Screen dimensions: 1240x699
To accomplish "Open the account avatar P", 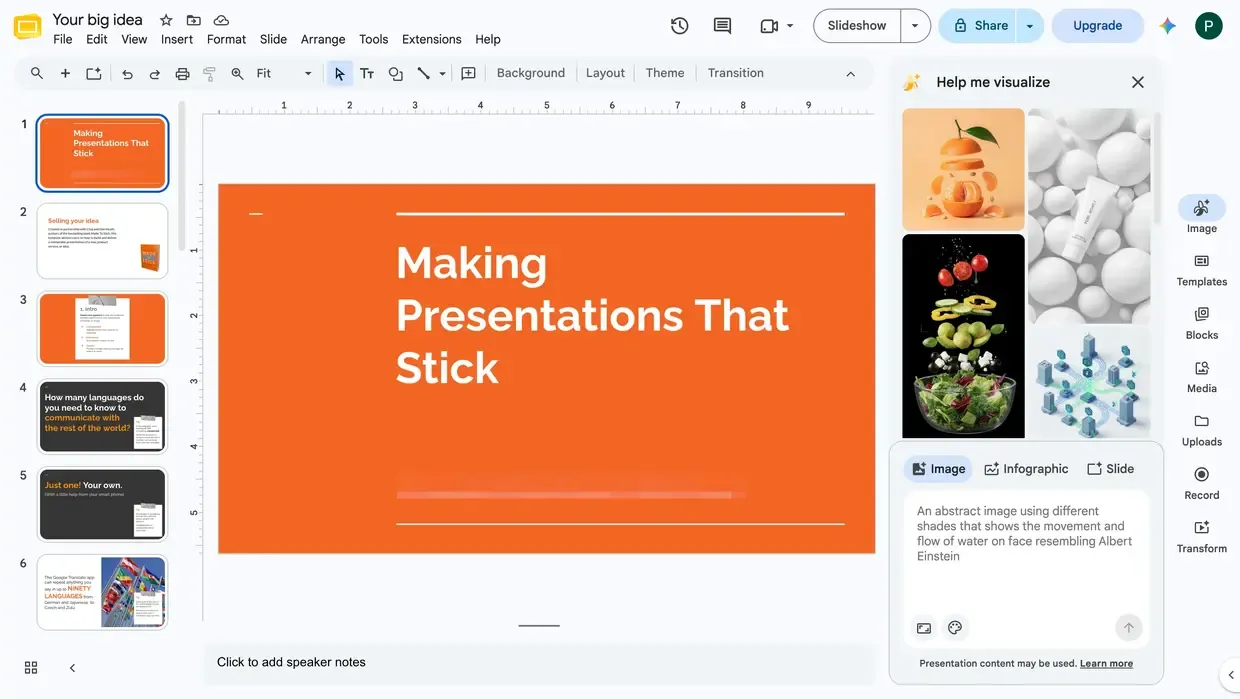I will [1209, 26].
